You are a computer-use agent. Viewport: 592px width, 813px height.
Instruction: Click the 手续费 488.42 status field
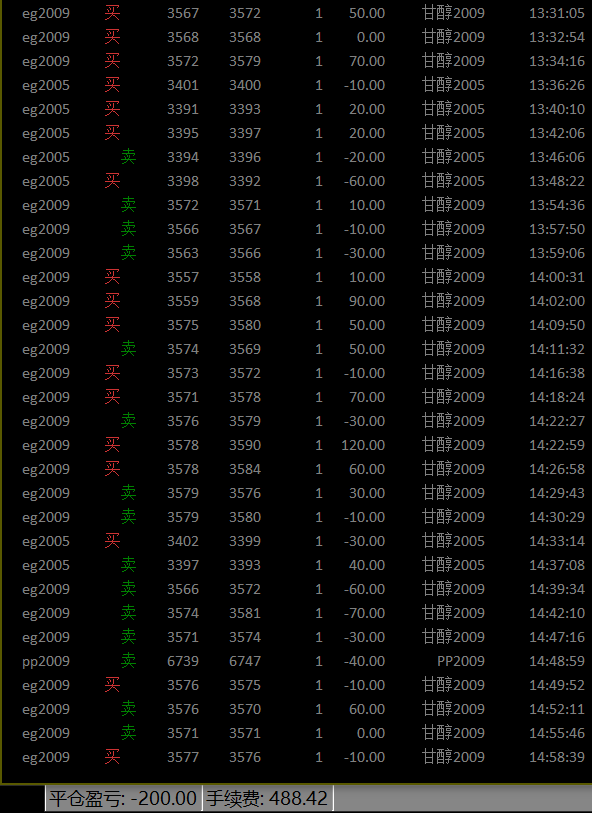267,798
